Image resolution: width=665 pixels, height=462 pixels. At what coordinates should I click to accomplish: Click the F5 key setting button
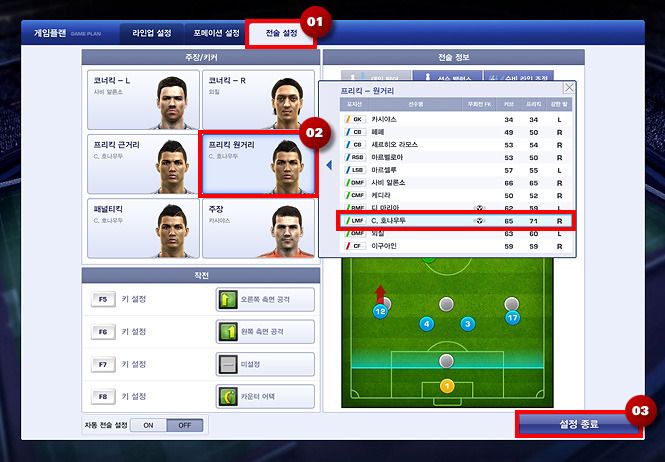[x=103, y=300]
